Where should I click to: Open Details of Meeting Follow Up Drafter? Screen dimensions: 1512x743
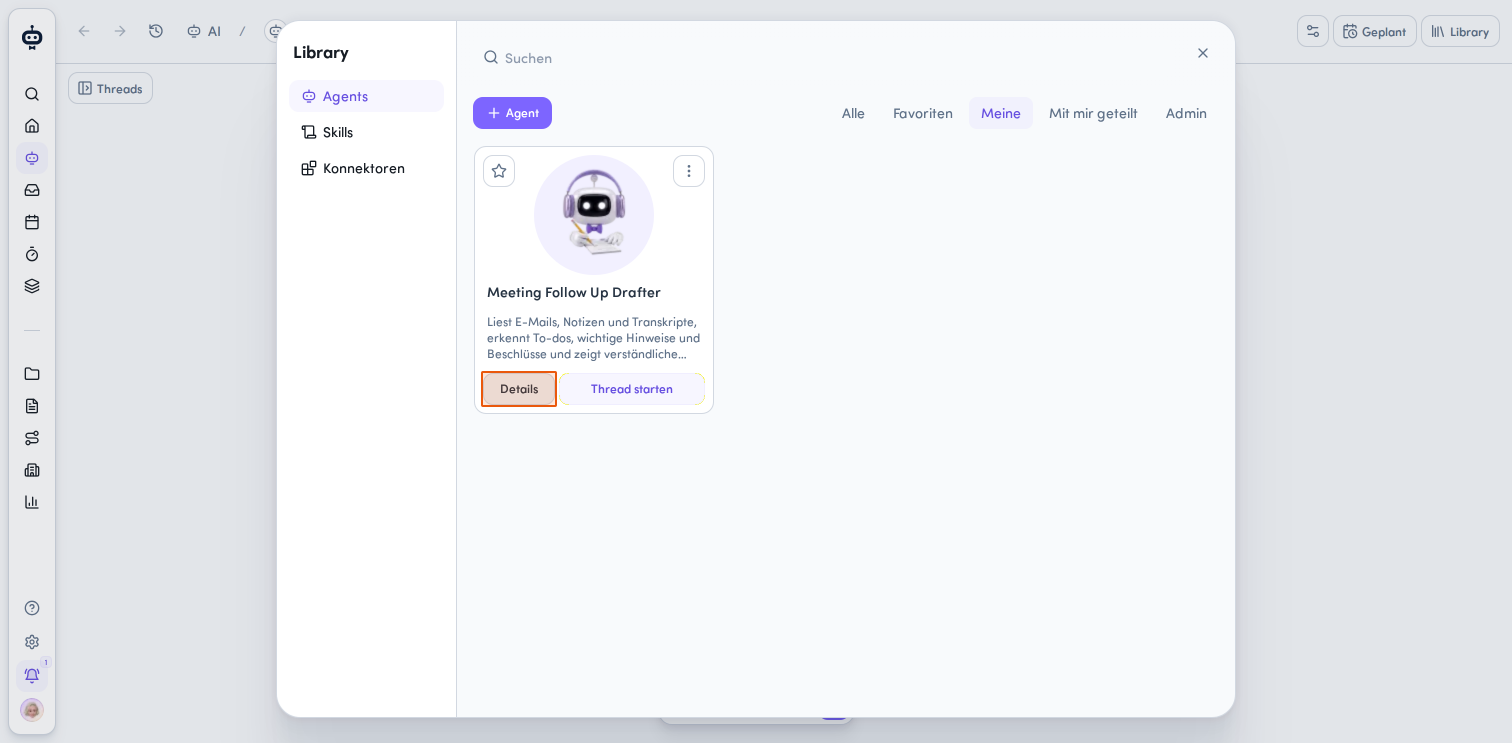[x=519, y=389]
